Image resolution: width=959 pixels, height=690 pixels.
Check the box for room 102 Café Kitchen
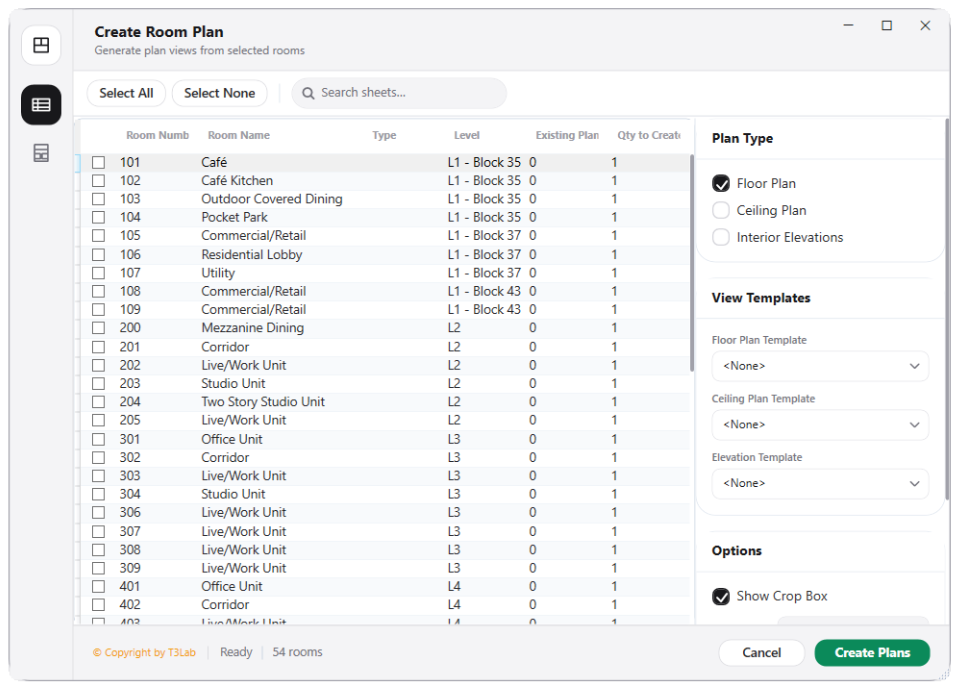click(x=98, y=181)
